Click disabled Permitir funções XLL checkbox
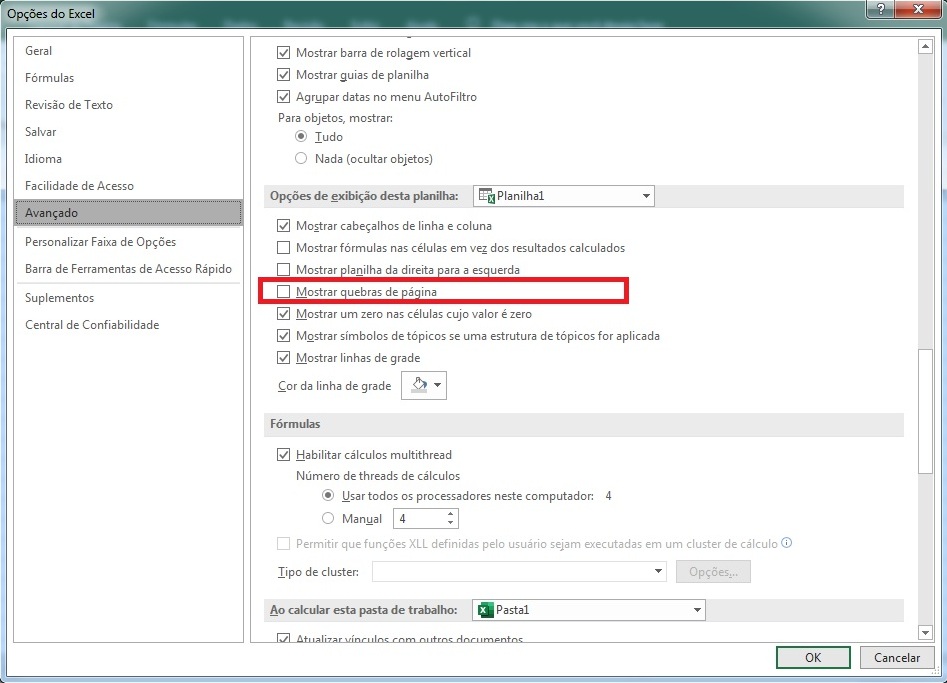 283,544
